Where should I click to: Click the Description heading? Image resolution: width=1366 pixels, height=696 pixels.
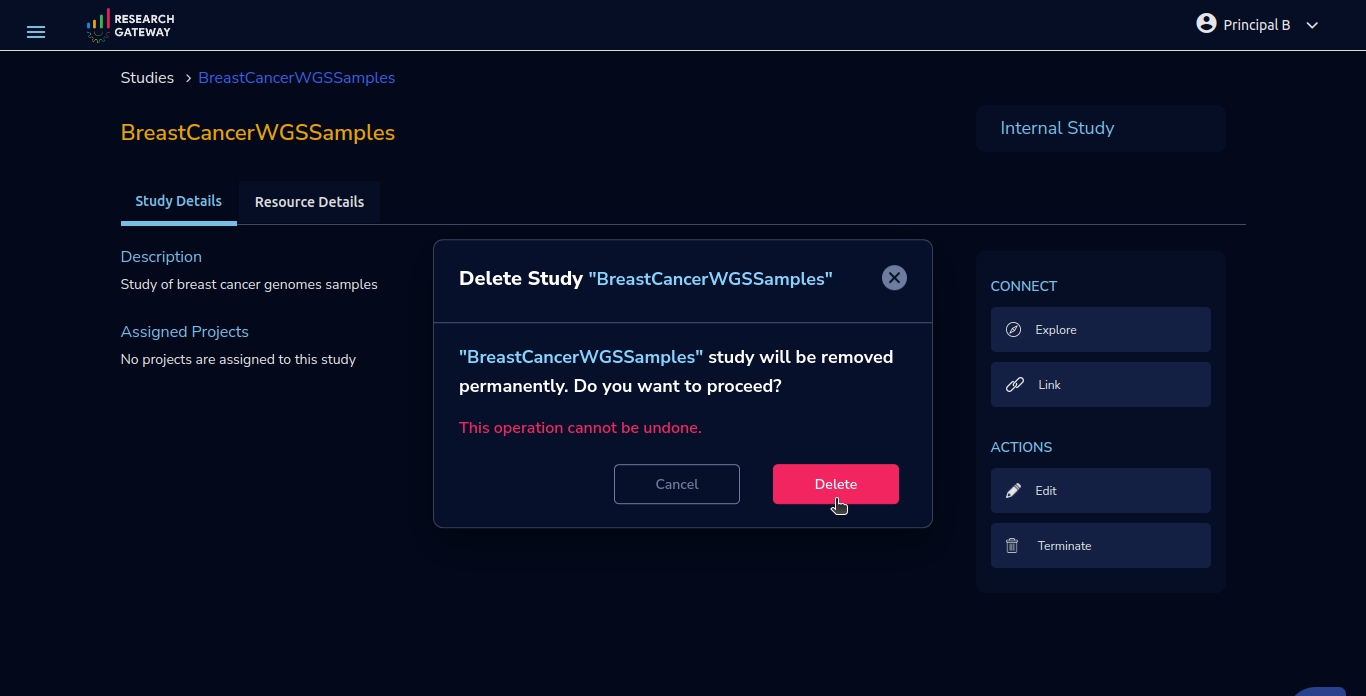(x=161, y=257)
